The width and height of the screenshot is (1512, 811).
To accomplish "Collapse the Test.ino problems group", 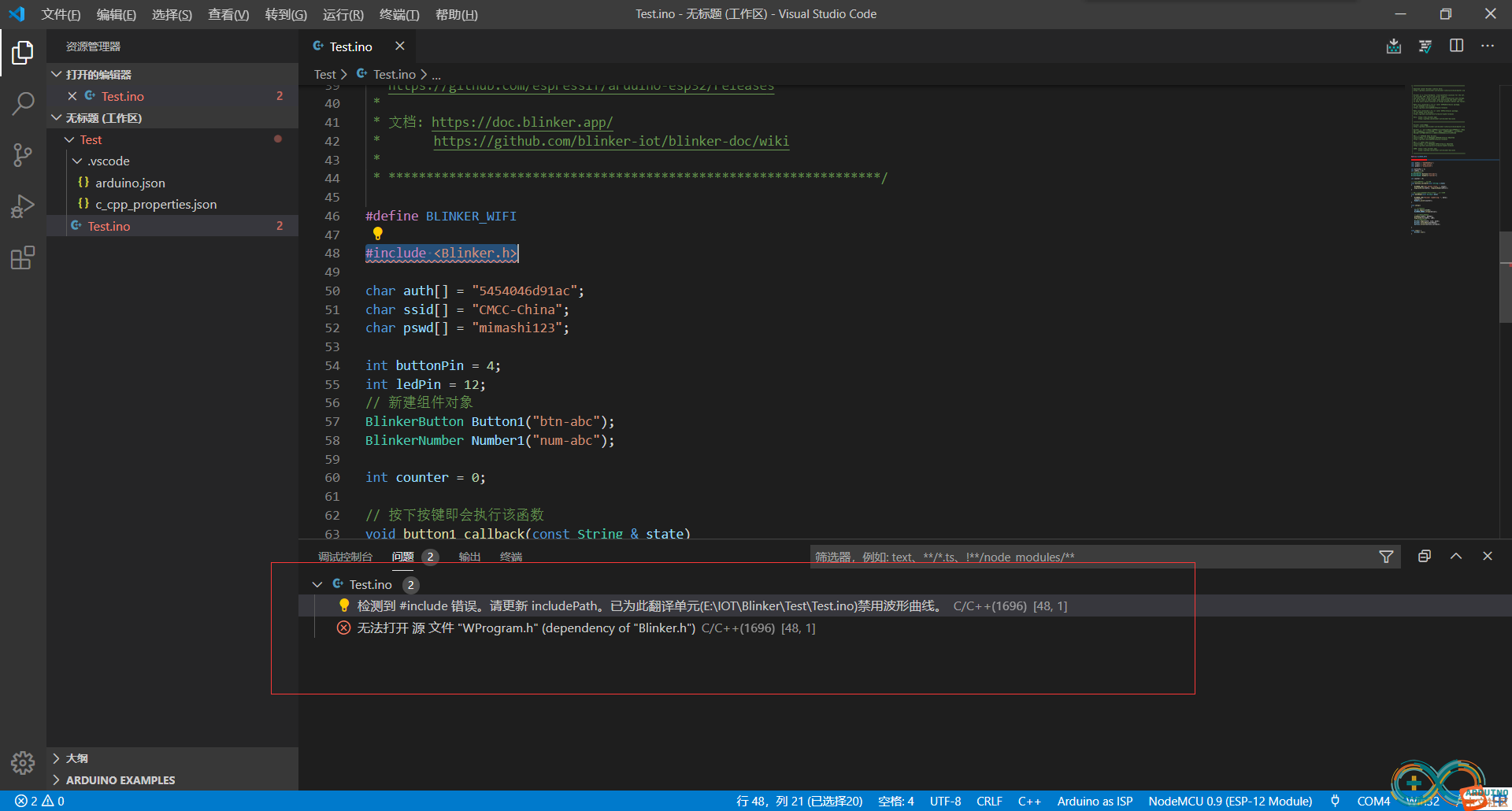I will (x=317, y=584).
